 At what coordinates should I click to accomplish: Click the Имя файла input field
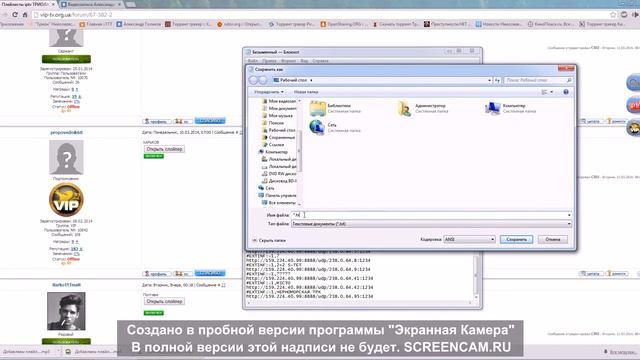pos(429,215)
